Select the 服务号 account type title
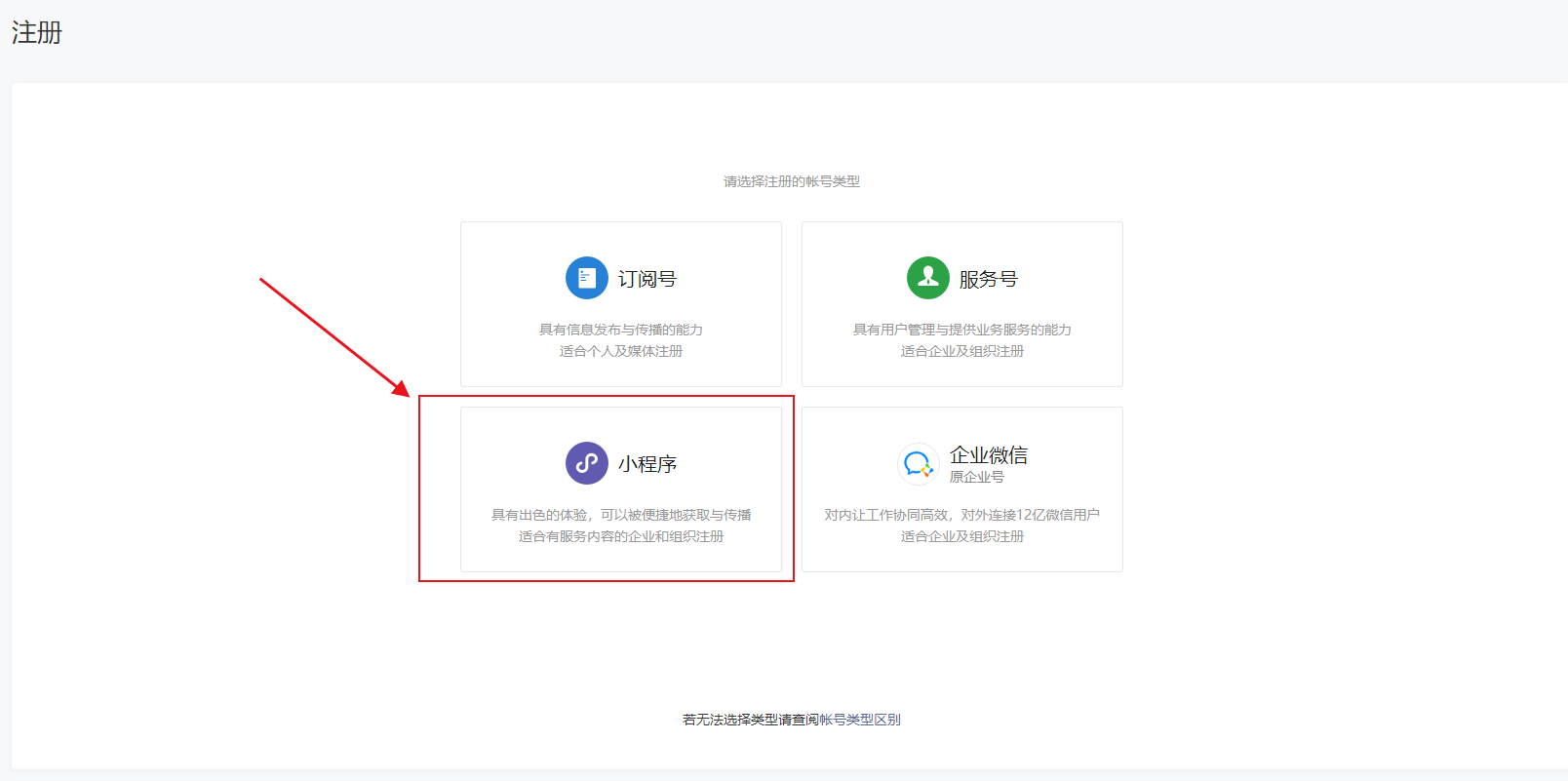 click(989, 279)
